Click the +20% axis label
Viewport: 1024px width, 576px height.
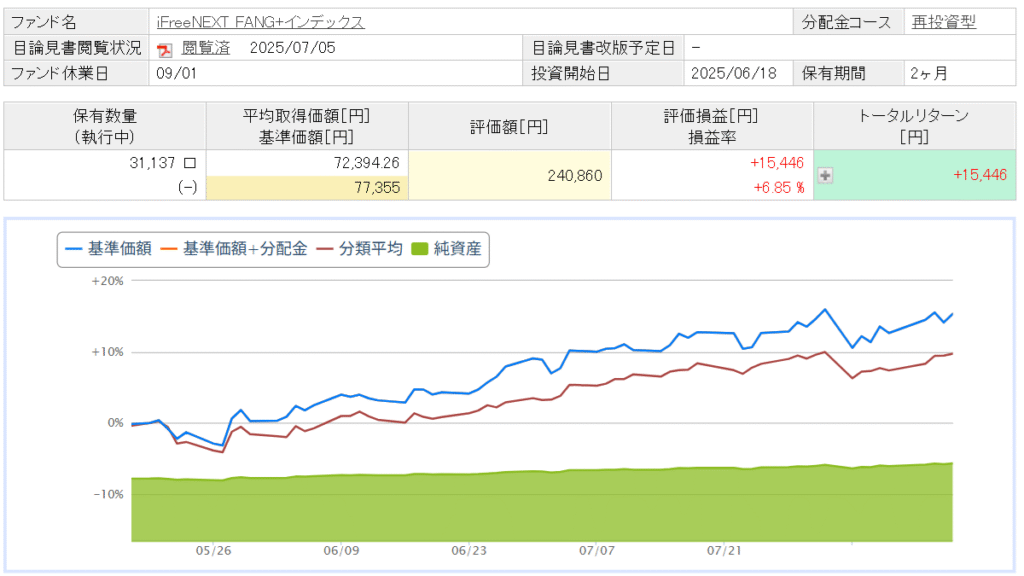pos(107,281)
